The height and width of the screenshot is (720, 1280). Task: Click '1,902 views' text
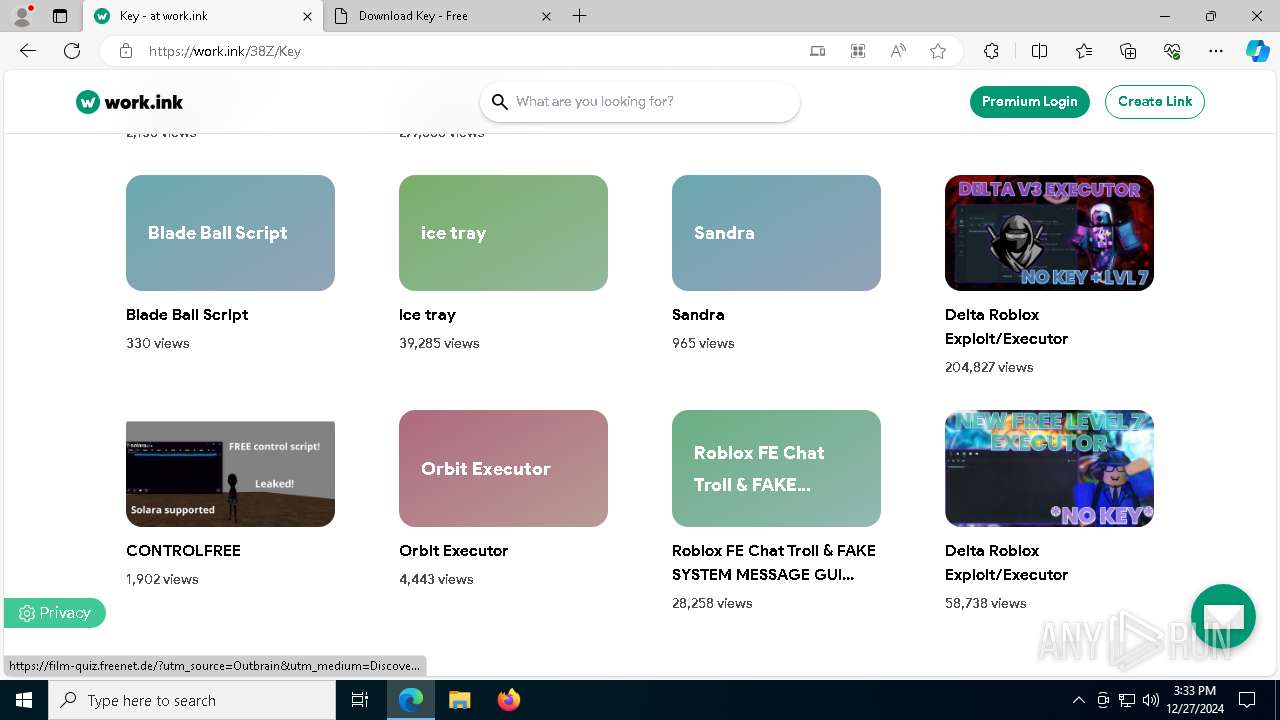tap(162, 579)
